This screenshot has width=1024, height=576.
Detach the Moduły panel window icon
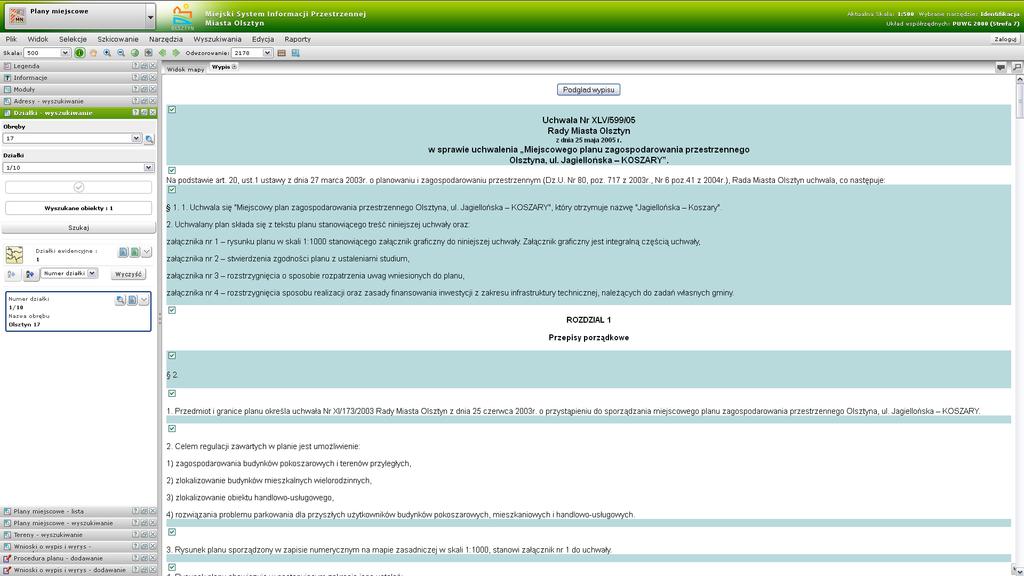[144, 89]
